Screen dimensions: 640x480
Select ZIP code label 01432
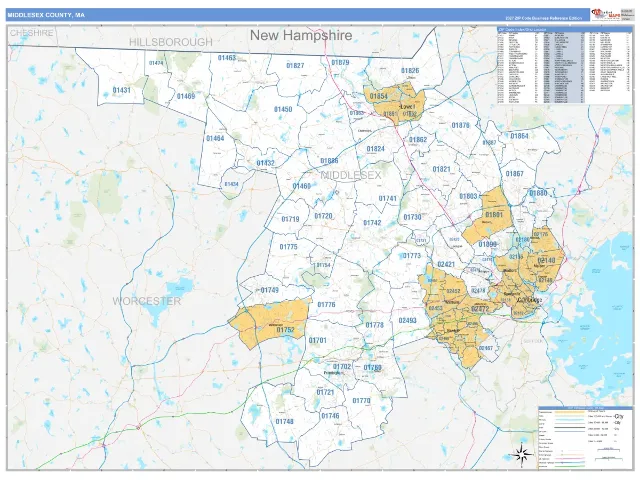[x=265, y=163]
